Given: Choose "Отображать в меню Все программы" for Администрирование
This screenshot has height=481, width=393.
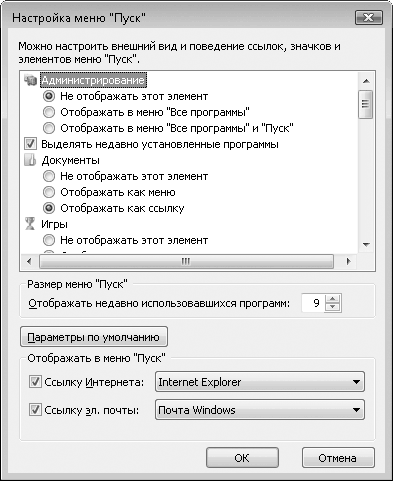Looking at the screenshot, I should point(49,112).
